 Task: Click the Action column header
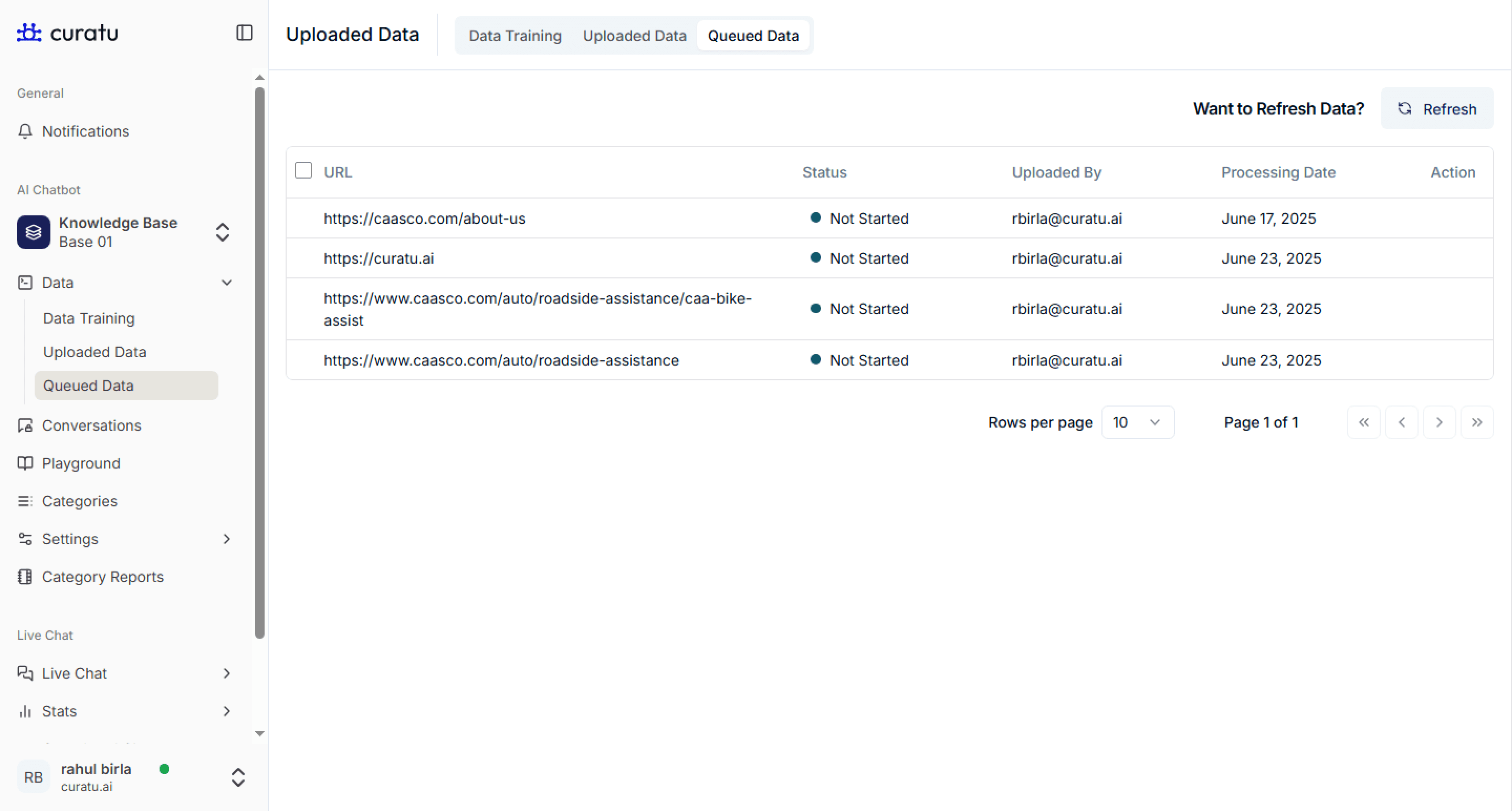coord(1453,172)
